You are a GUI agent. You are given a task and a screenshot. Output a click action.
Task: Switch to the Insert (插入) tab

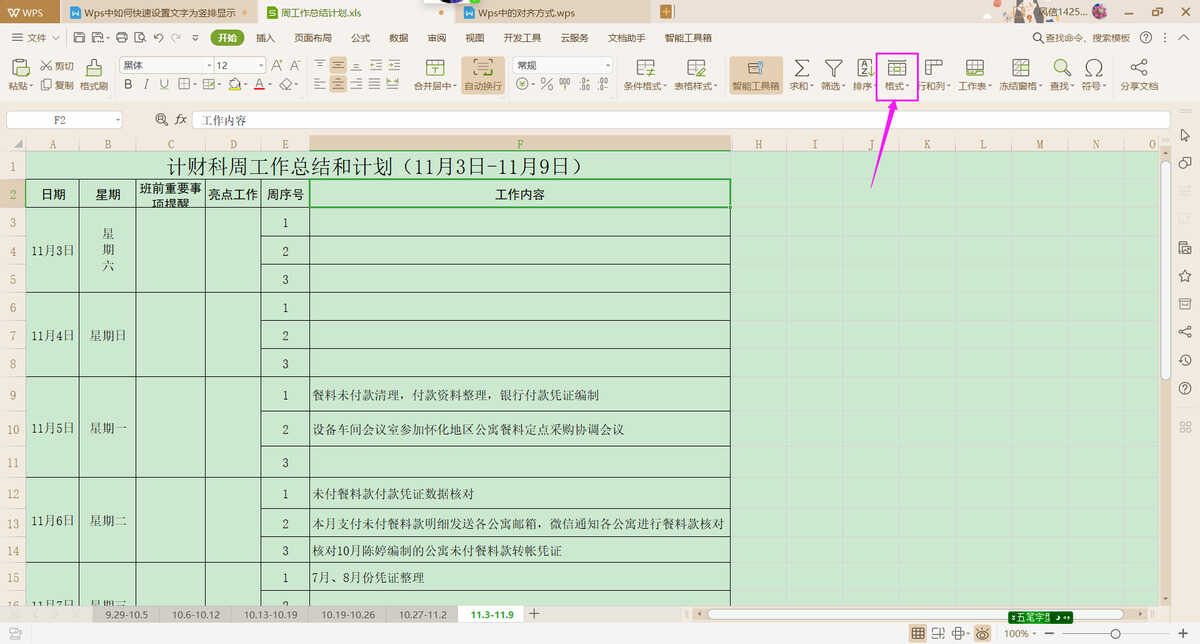[x=266, y=37]
